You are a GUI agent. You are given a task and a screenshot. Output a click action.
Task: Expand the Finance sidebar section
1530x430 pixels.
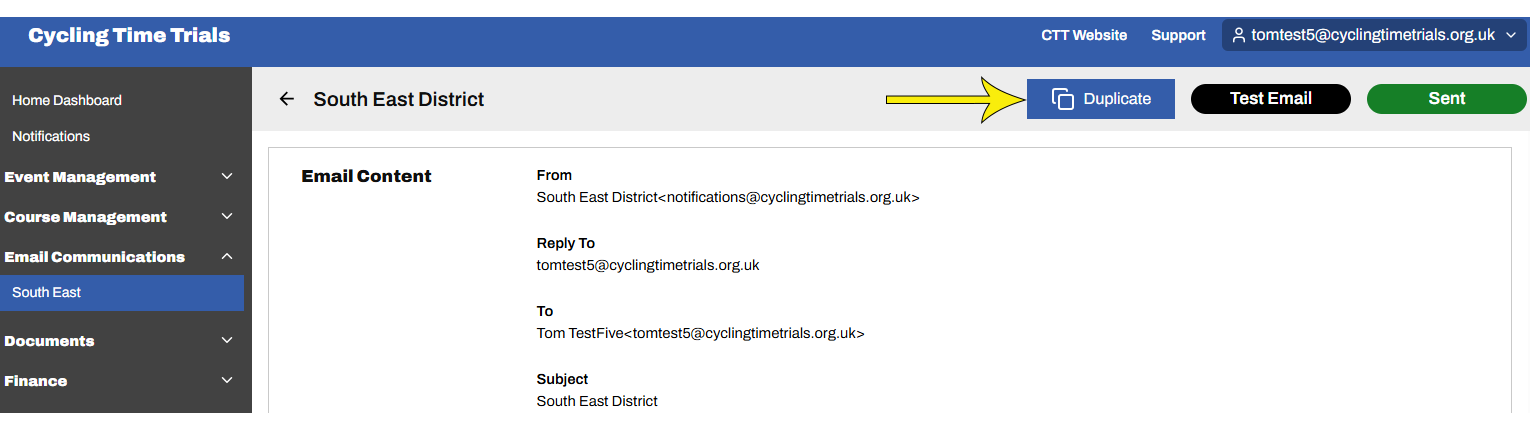pyautogui.click(x=227, y=381)
